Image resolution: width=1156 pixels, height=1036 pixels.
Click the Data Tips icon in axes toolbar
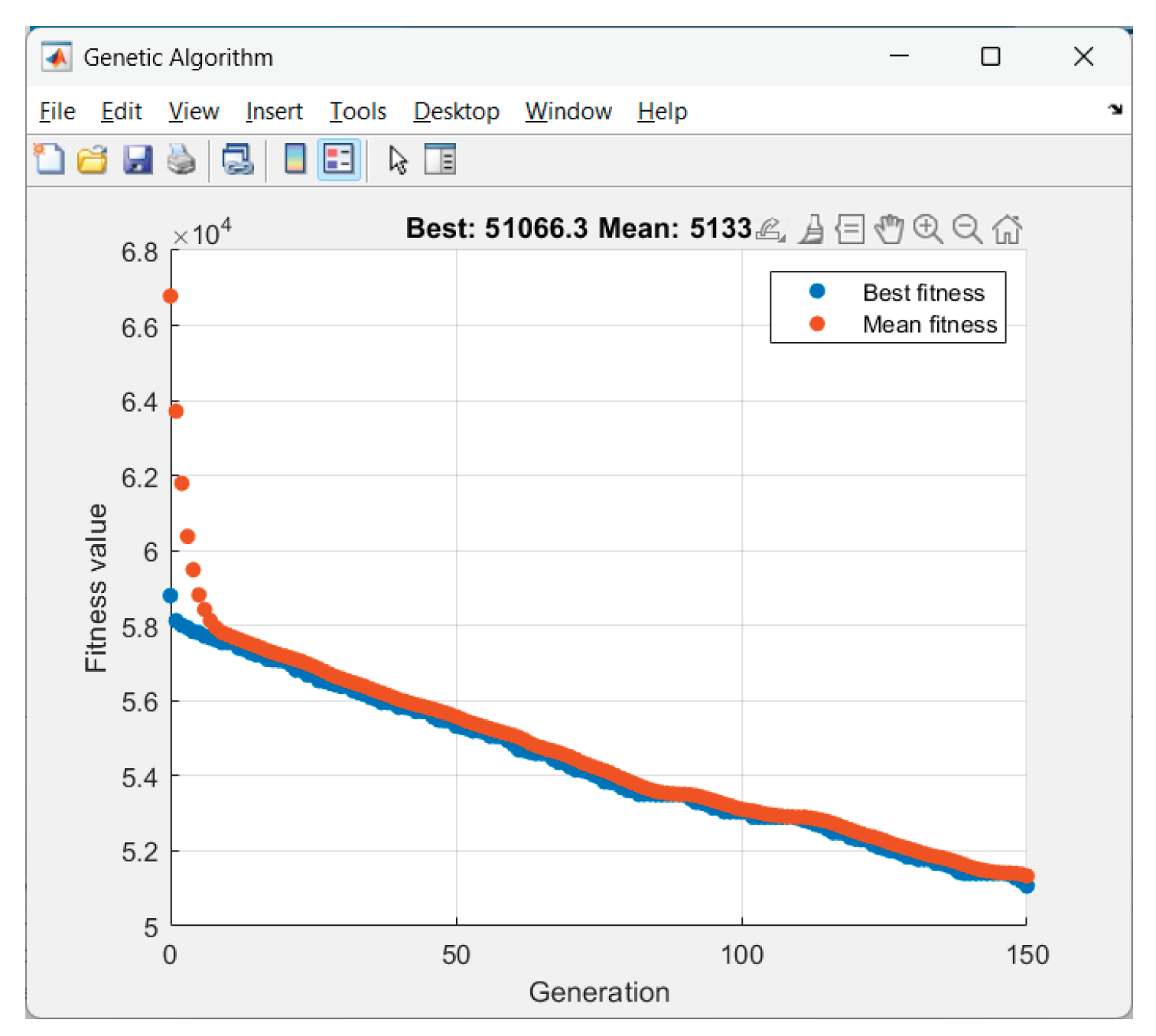pyautogui.click(x=849, y=229)
